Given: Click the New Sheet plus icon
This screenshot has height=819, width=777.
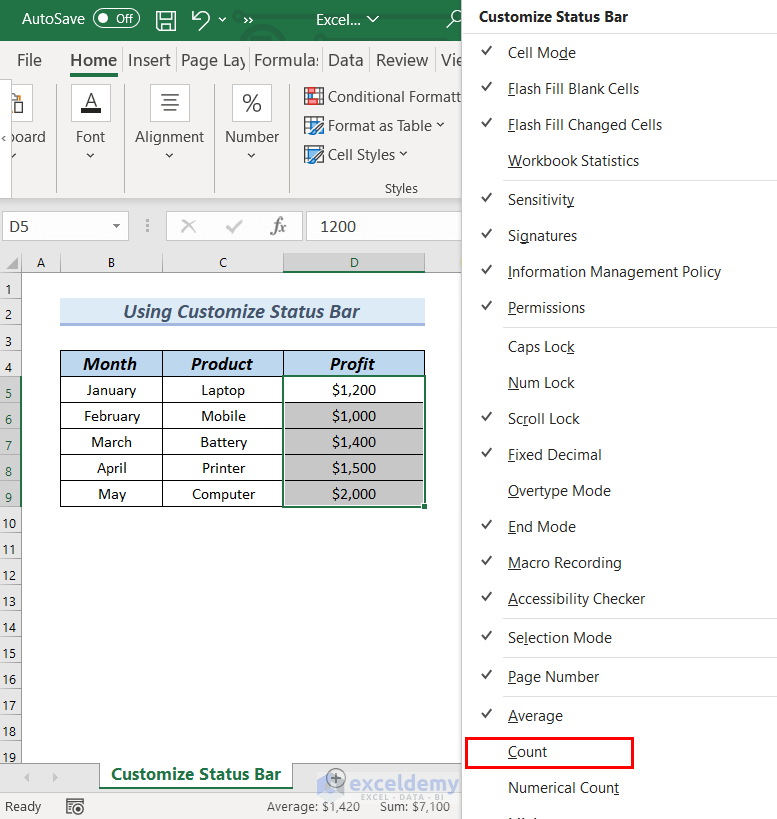Looking at the screenshot, I should [336, 779].
